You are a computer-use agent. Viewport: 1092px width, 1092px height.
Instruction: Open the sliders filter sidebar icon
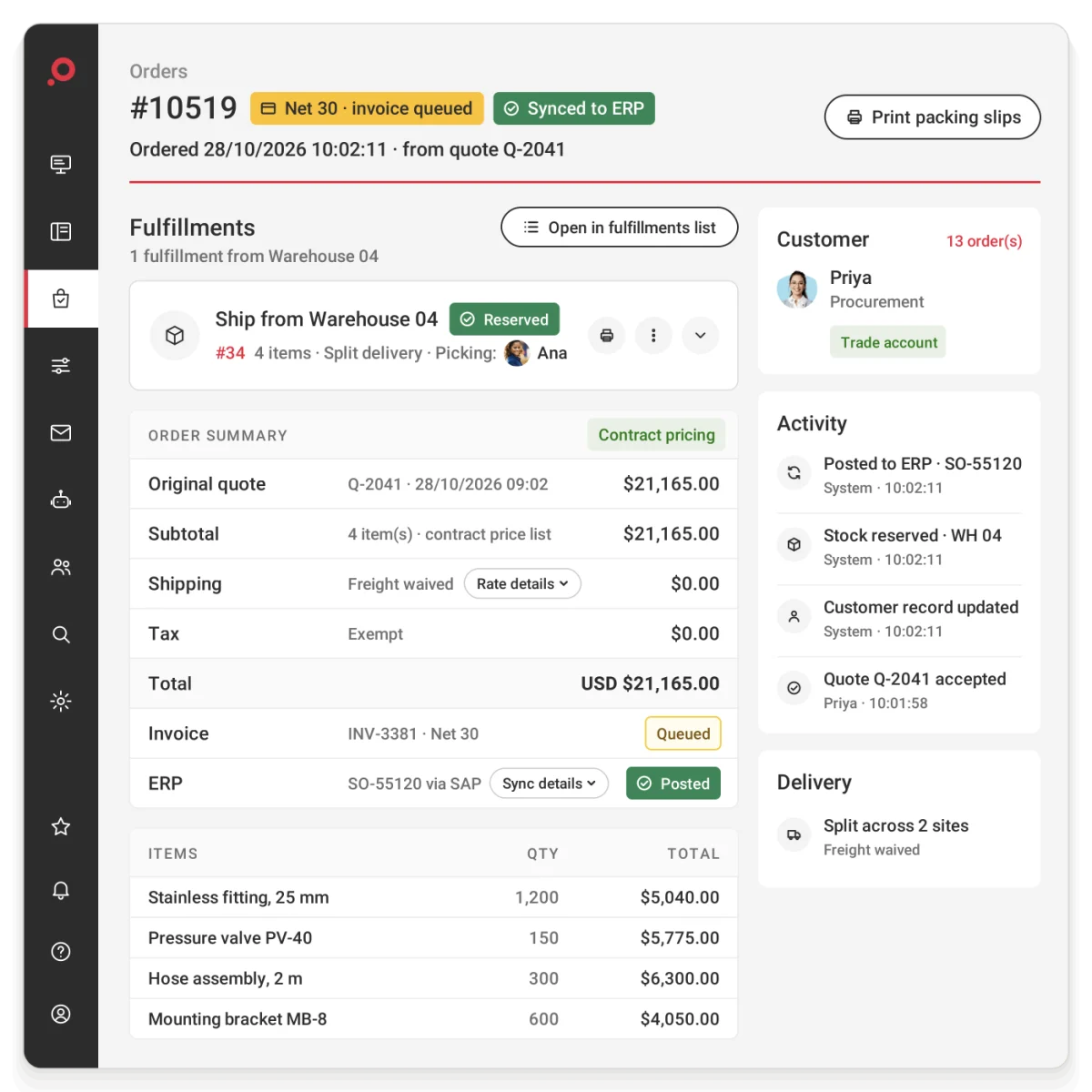pyautogui.click(x=61, y=366)
